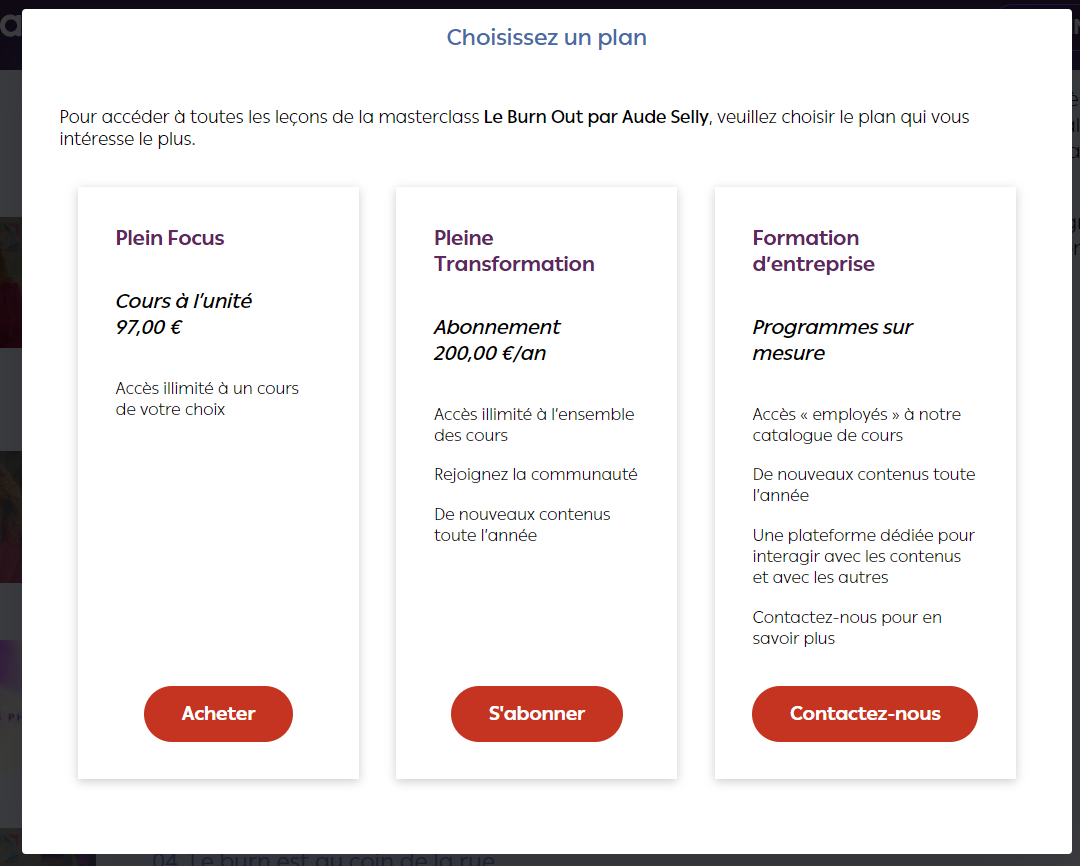Select the Plein Focus plan title

(170, 238)
